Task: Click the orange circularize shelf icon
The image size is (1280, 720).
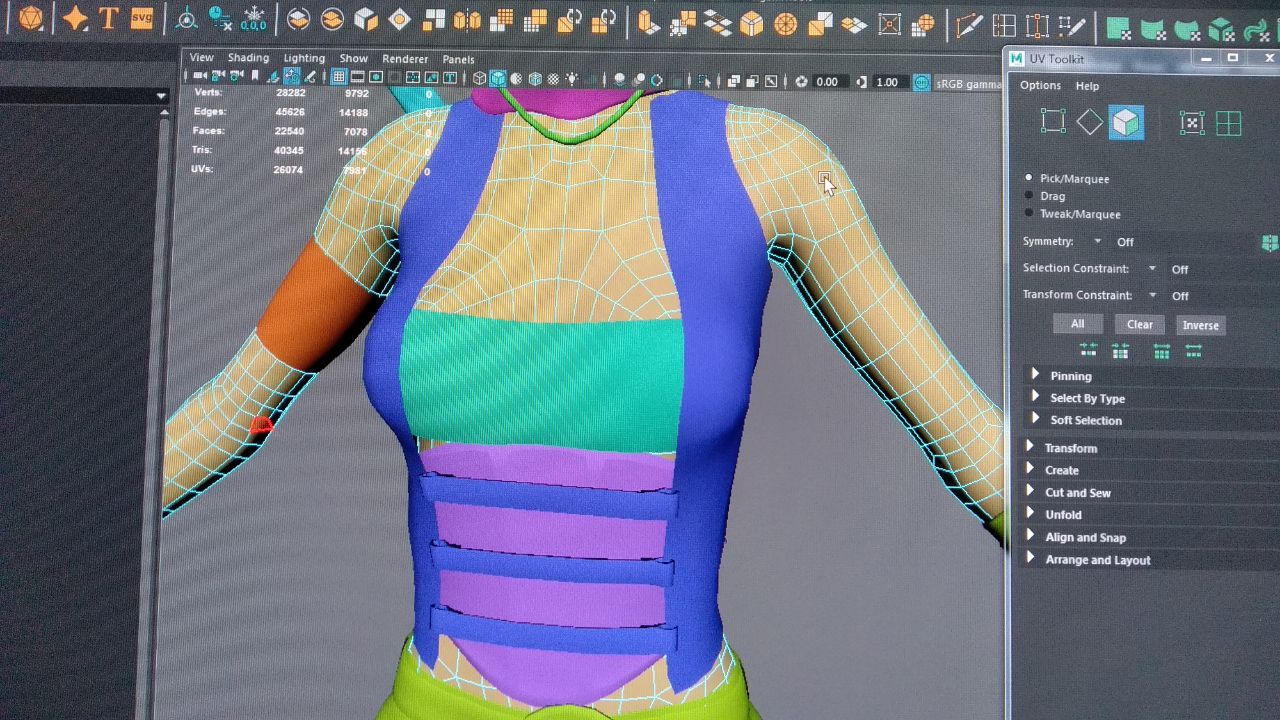Action: coord(787,24)
